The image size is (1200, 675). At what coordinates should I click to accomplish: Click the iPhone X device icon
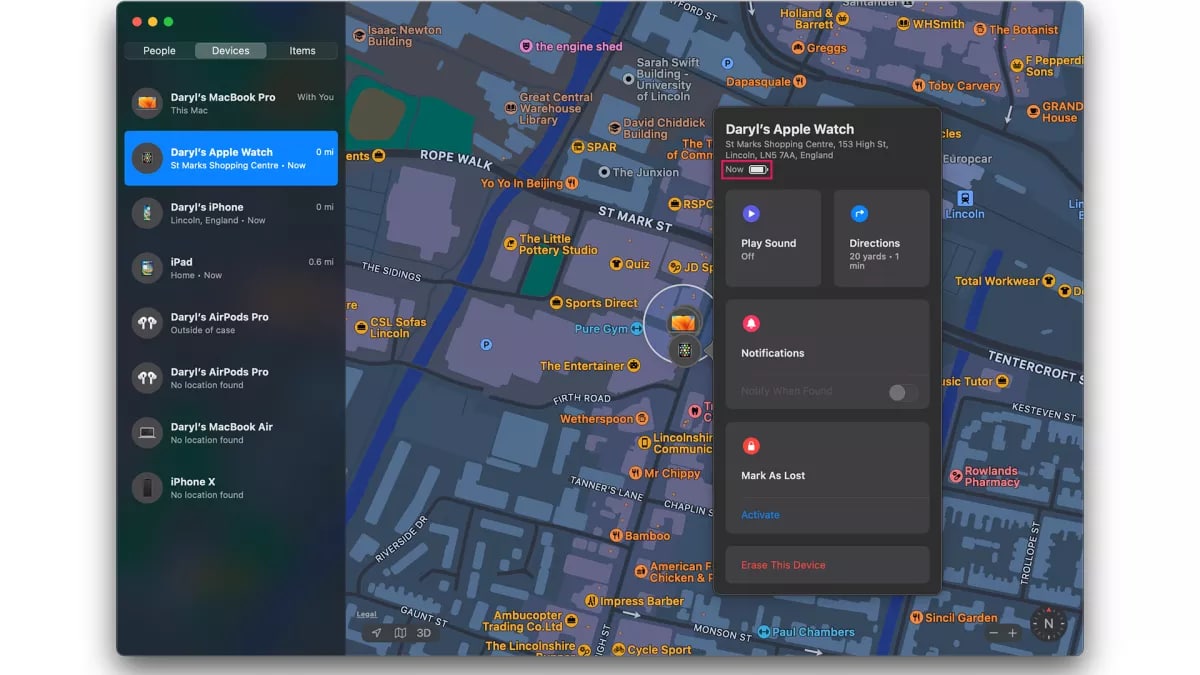147,488
